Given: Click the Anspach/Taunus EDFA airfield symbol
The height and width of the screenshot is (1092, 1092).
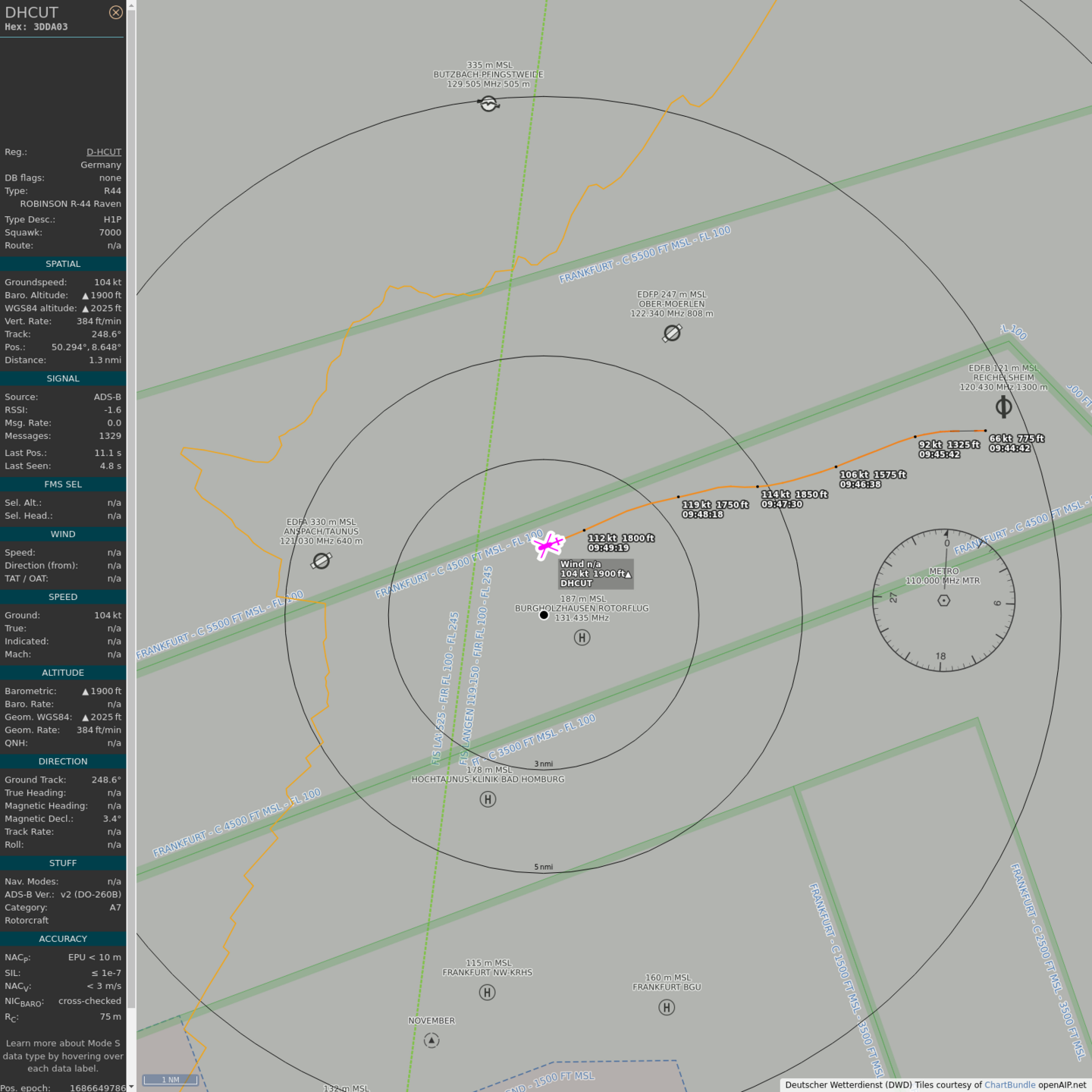Looking at the screenshot, I should point(322,560).
